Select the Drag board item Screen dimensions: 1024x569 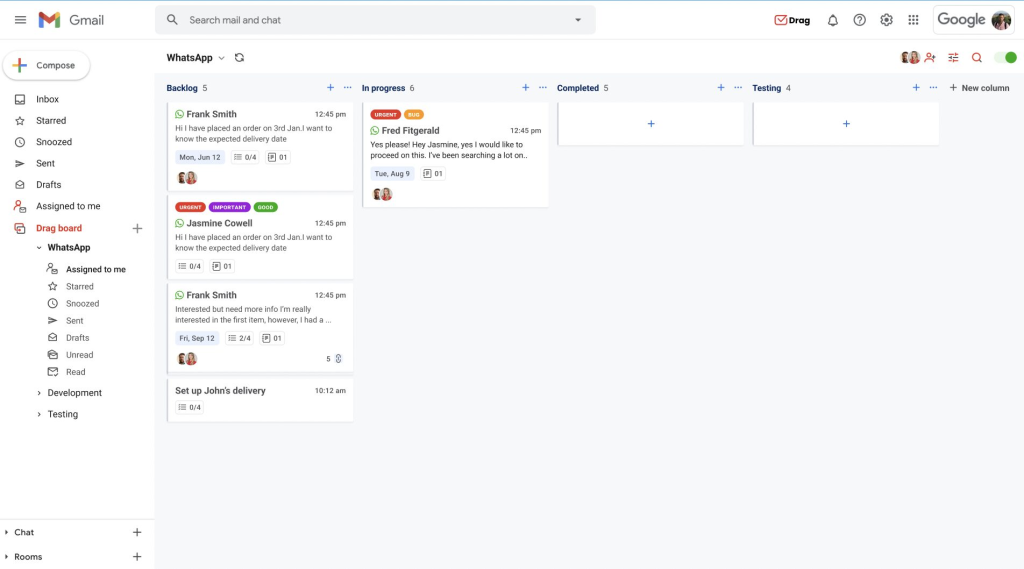click(x=59, y=228)
